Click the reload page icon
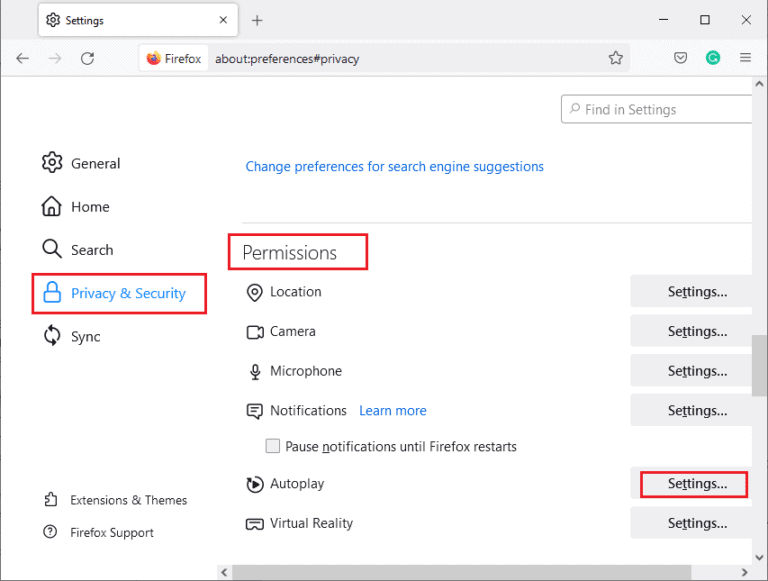Viewport: 768px width, 581px height. click(x=87, y=58)
